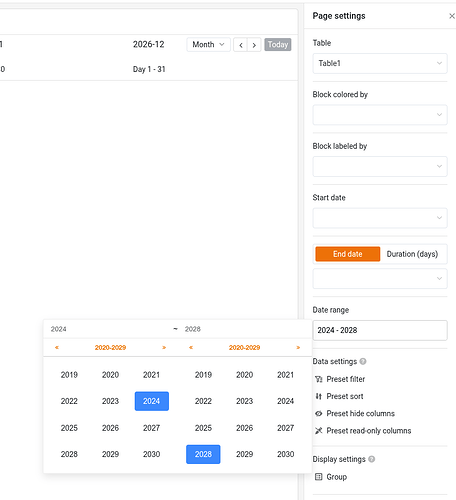
Task: Click the Data settings help icon
Action: pyautogui.click(x=363, y=361)
